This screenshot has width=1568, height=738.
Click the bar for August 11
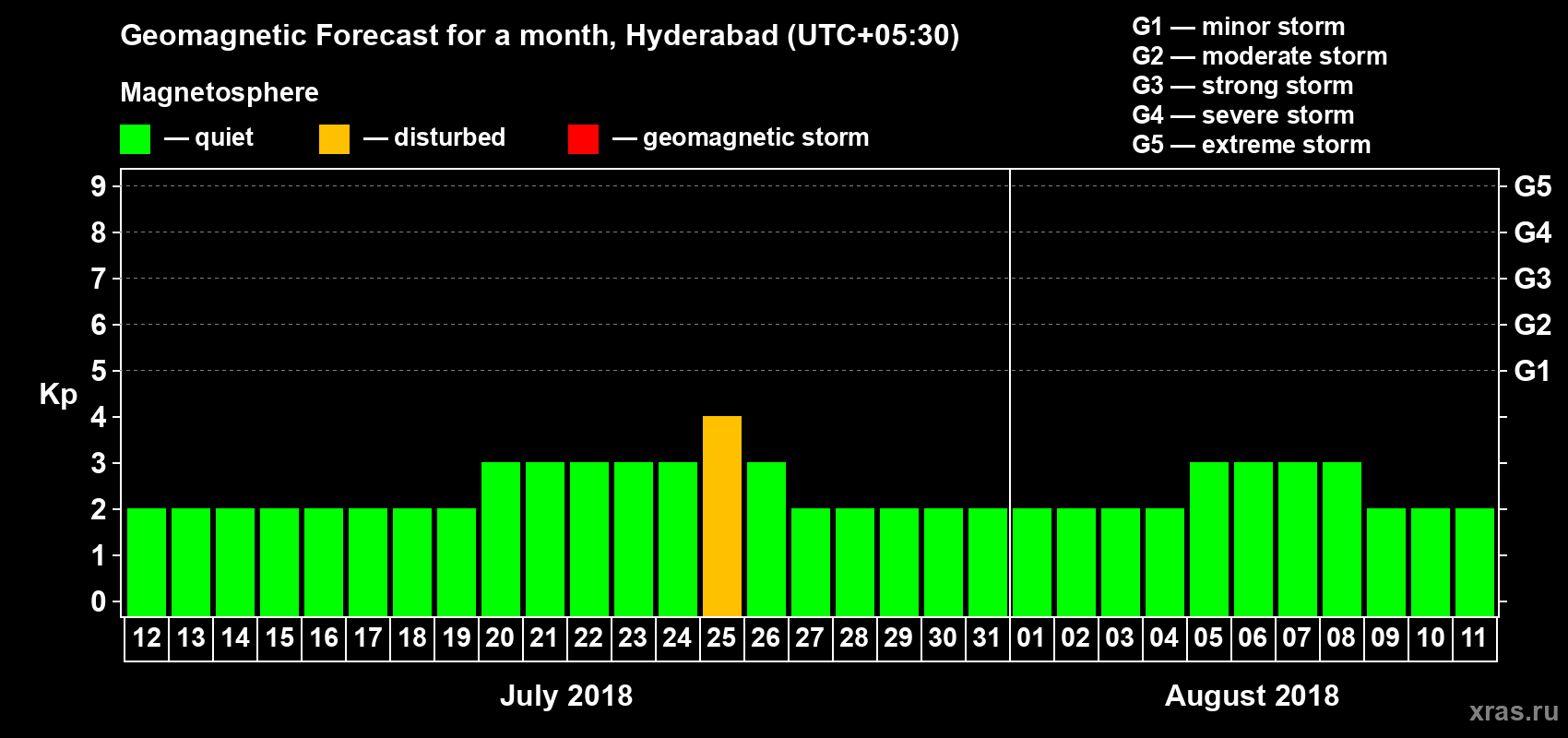pos(1475,562)
